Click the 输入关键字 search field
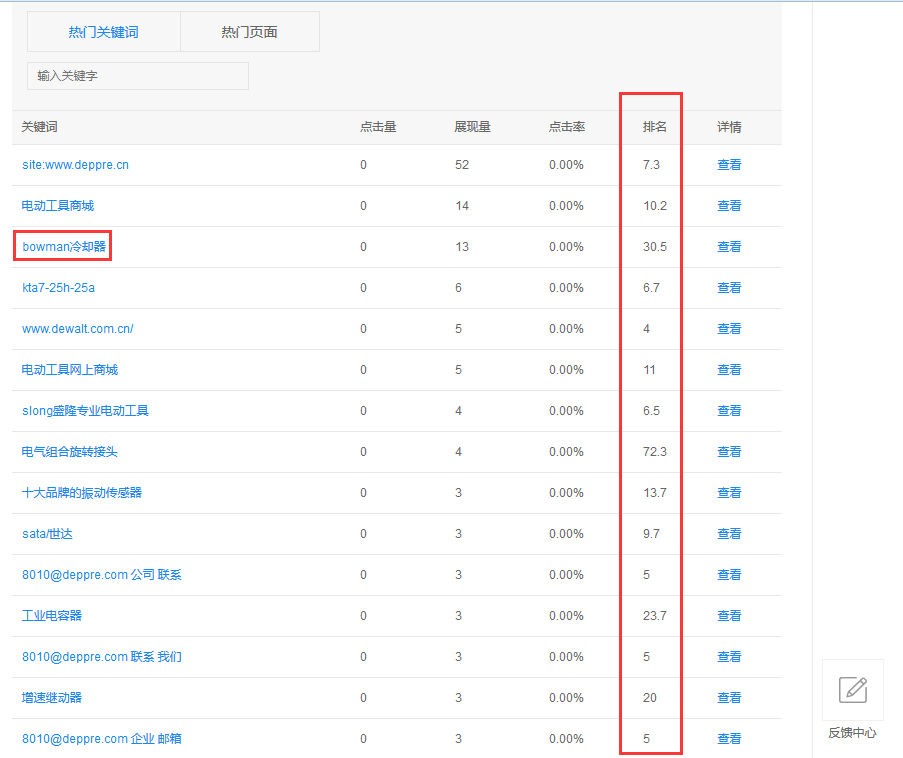The image size is (903, 758). coord(137,76)
